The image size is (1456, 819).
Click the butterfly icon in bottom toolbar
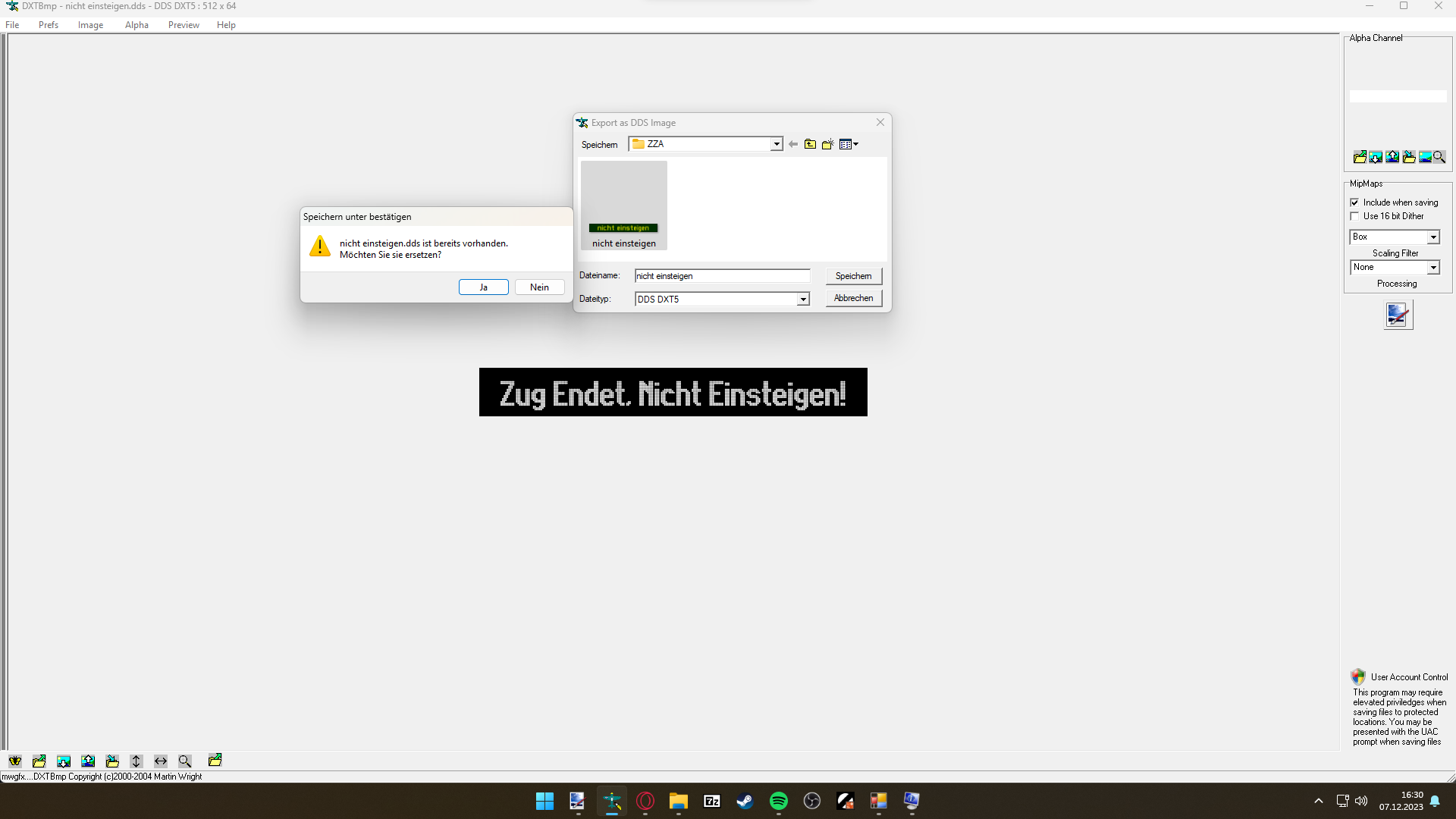click(x=15, y=761)
